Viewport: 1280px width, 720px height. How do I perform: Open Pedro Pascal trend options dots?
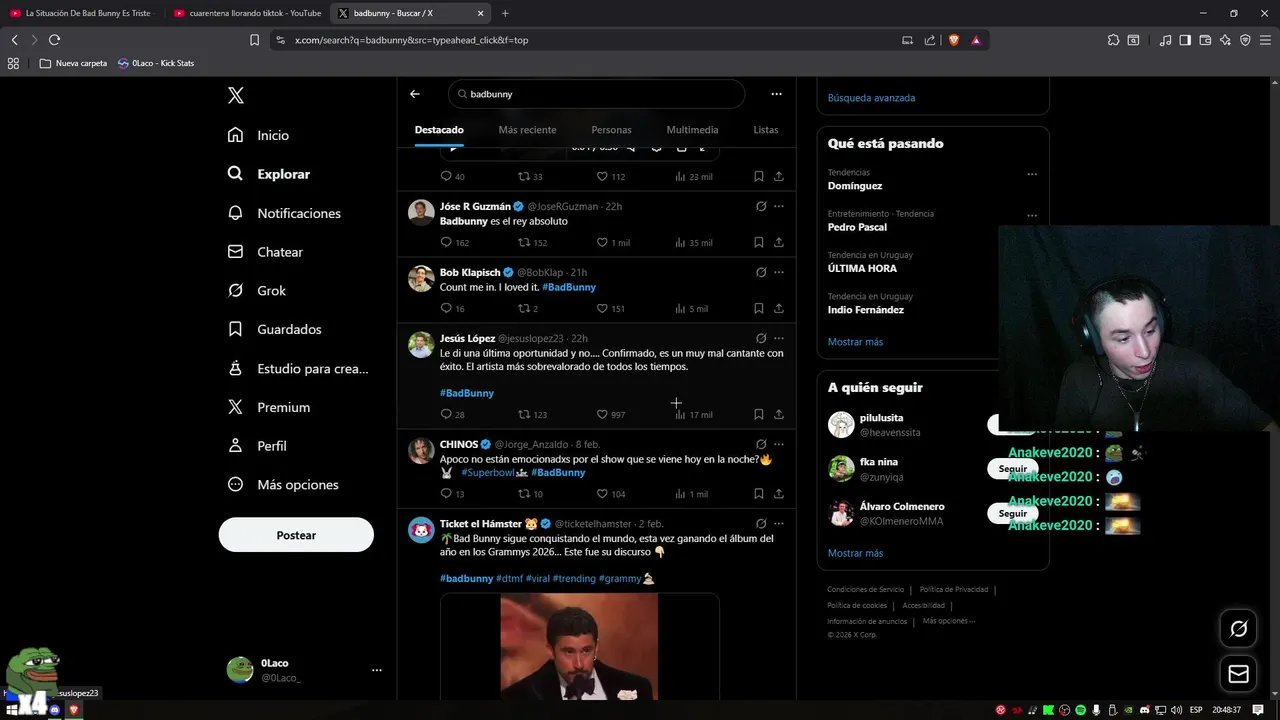(x=1032, y=215)
